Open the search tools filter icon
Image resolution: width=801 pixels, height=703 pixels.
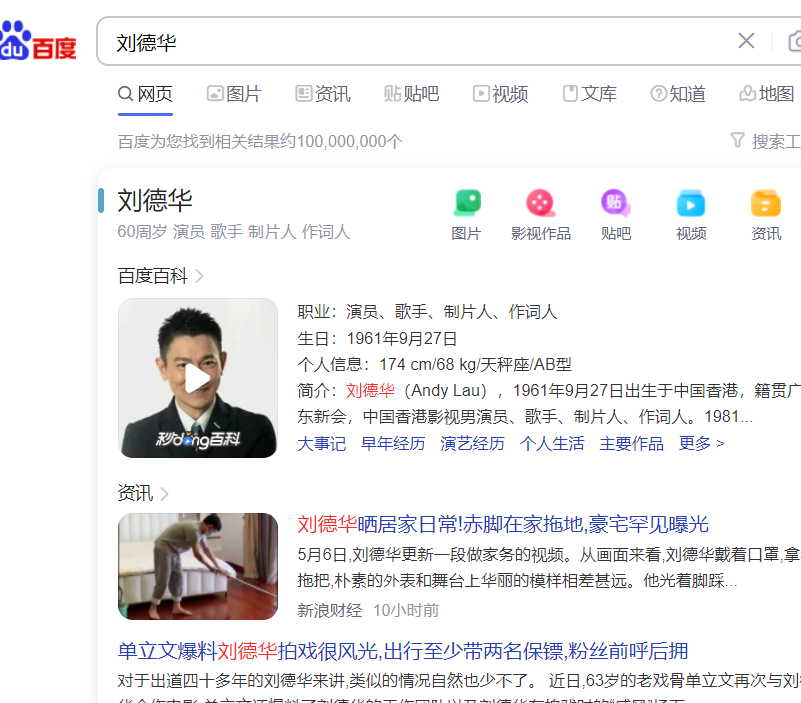[737, 140]
